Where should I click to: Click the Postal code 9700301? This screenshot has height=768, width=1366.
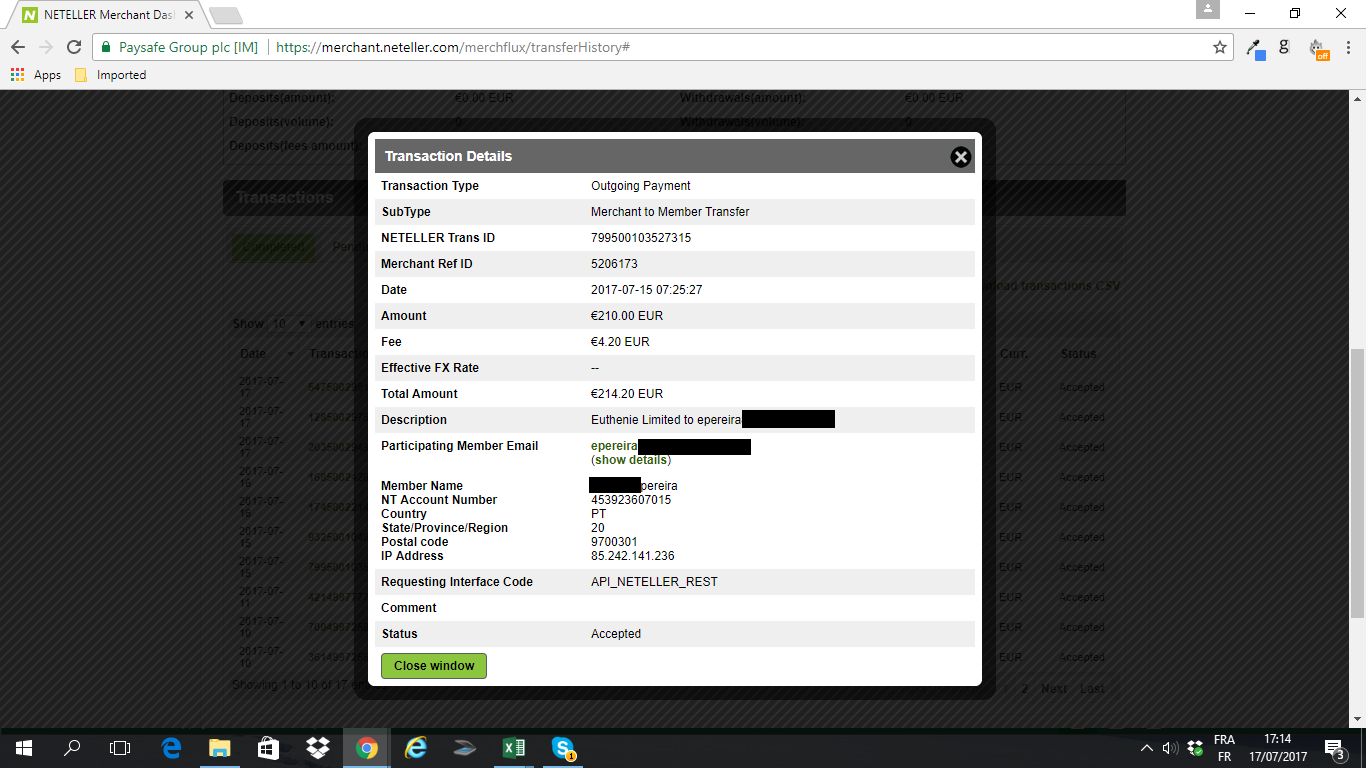coord(614,542)
